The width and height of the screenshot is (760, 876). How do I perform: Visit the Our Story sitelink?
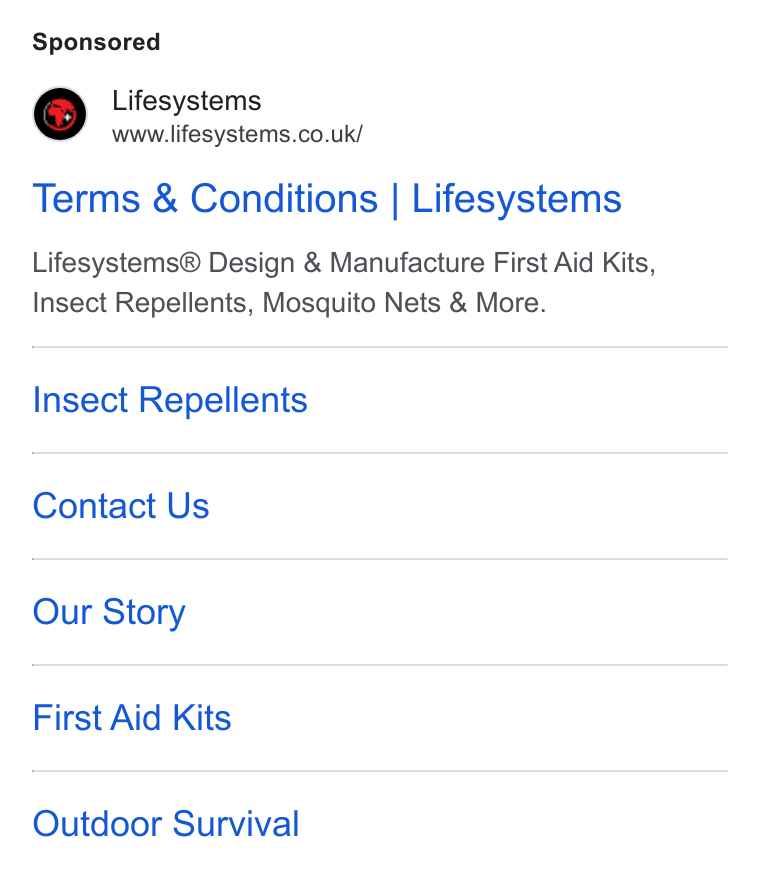tap(109, 612)
